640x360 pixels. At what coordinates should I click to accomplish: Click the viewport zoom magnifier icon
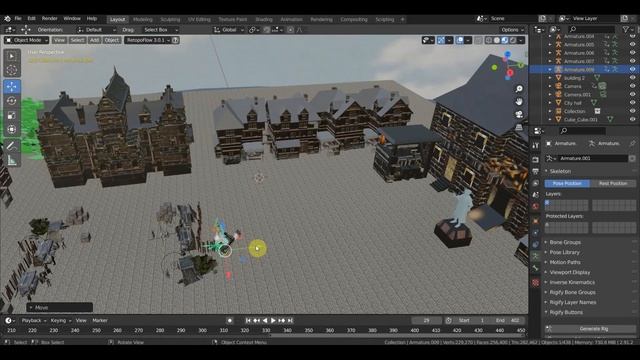(x=519, y=89)
